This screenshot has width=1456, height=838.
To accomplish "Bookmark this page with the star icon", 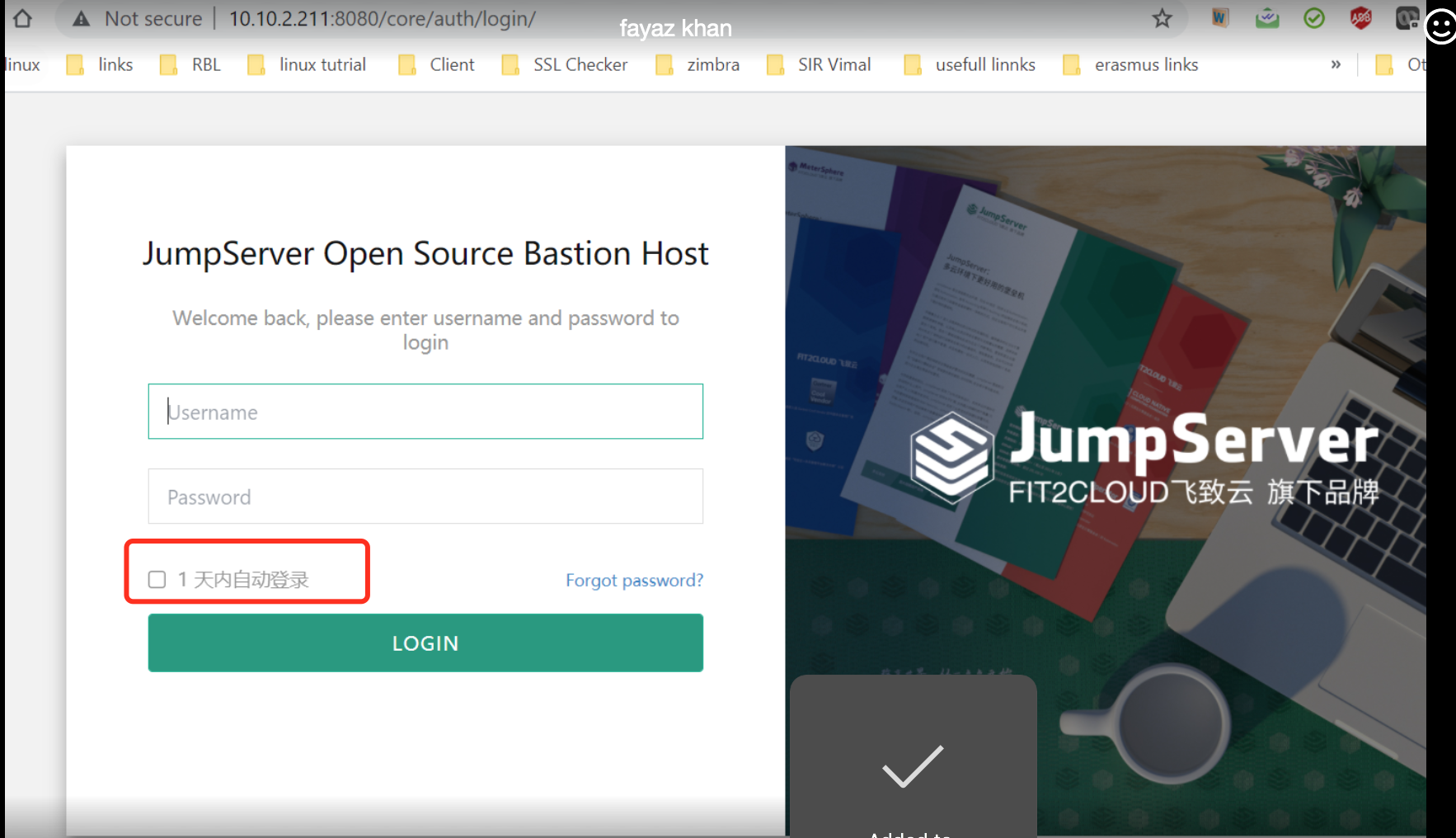I will point(1162,18).
